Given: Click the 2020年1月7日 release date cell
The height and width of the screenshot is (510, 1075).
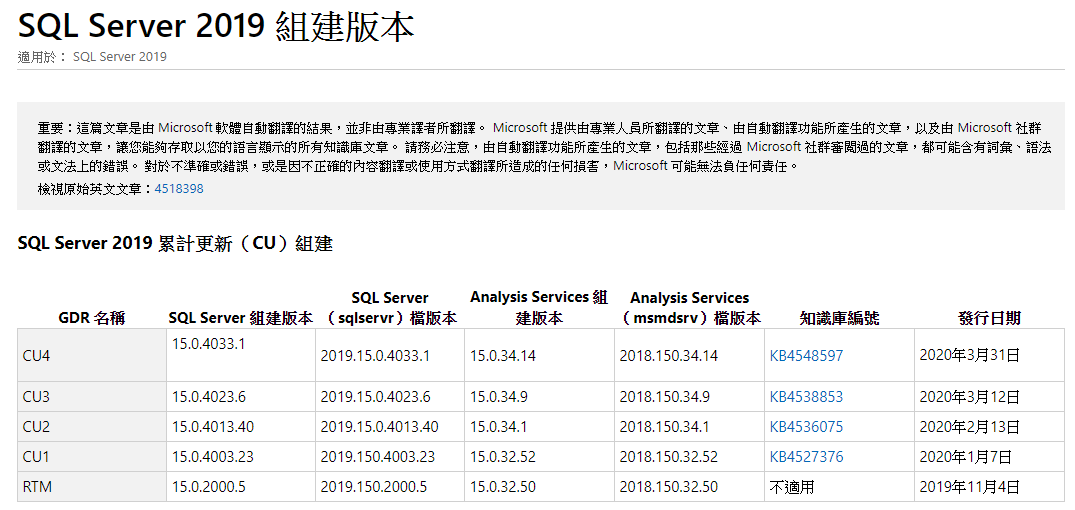Looking at the screenshot, I should coord(966,457).
